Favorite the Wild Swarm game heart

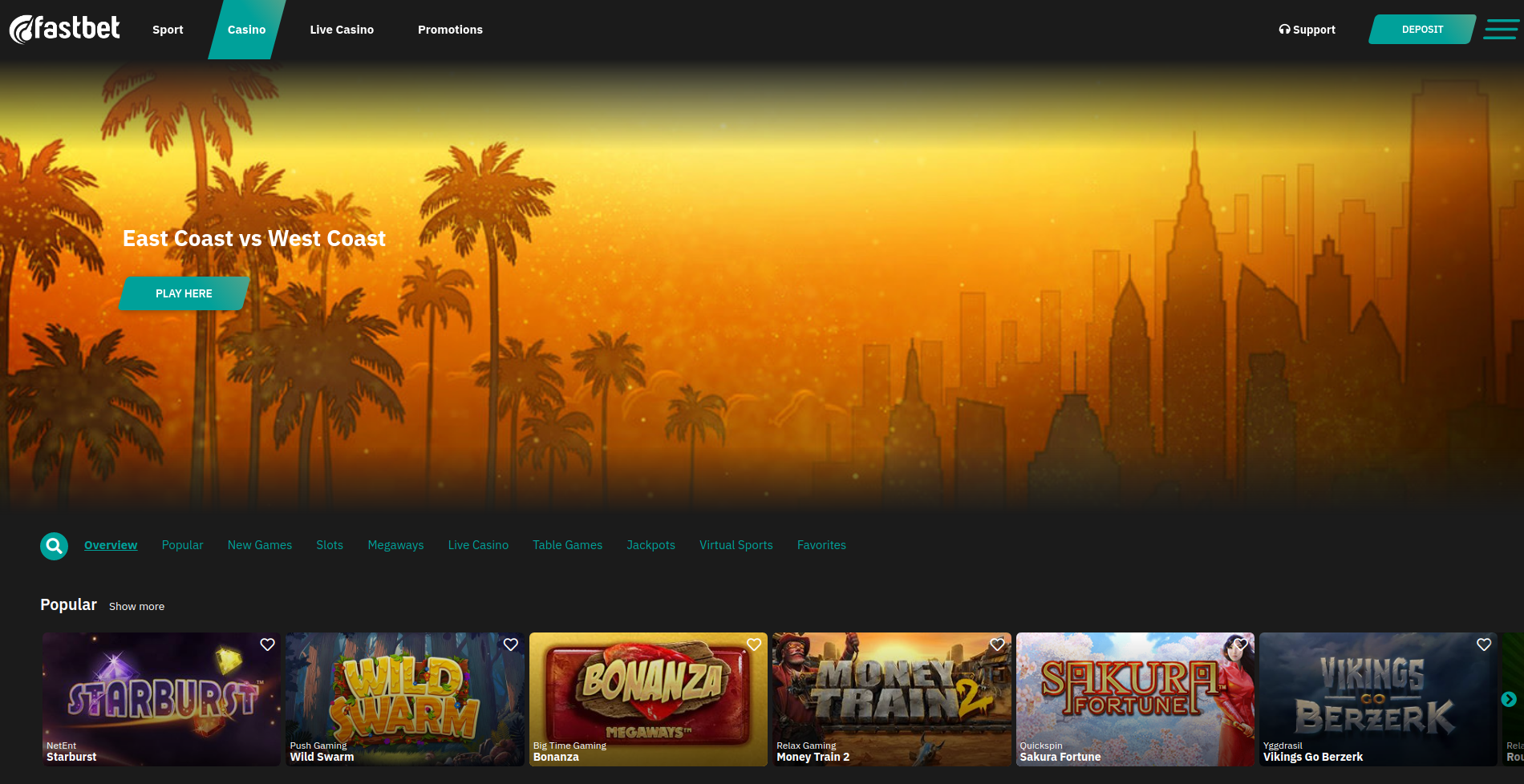tap(511, 645)
